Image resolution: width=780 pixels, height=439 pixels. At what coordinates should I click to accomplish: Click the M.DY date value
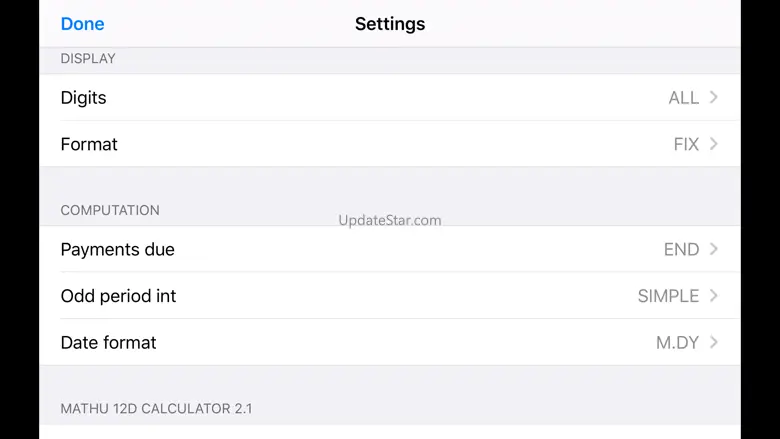pyautogui.click(x=677, y=343)
